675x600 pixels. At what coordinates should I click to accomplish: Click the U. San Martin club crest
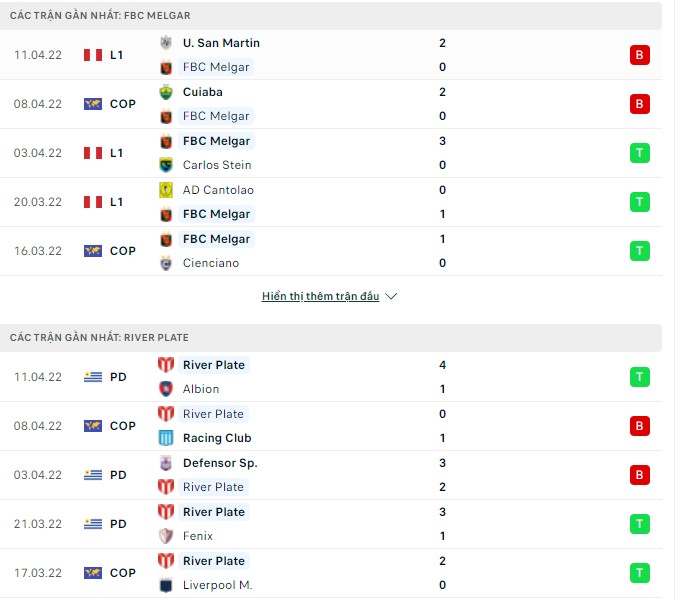(x=166, y=43)
